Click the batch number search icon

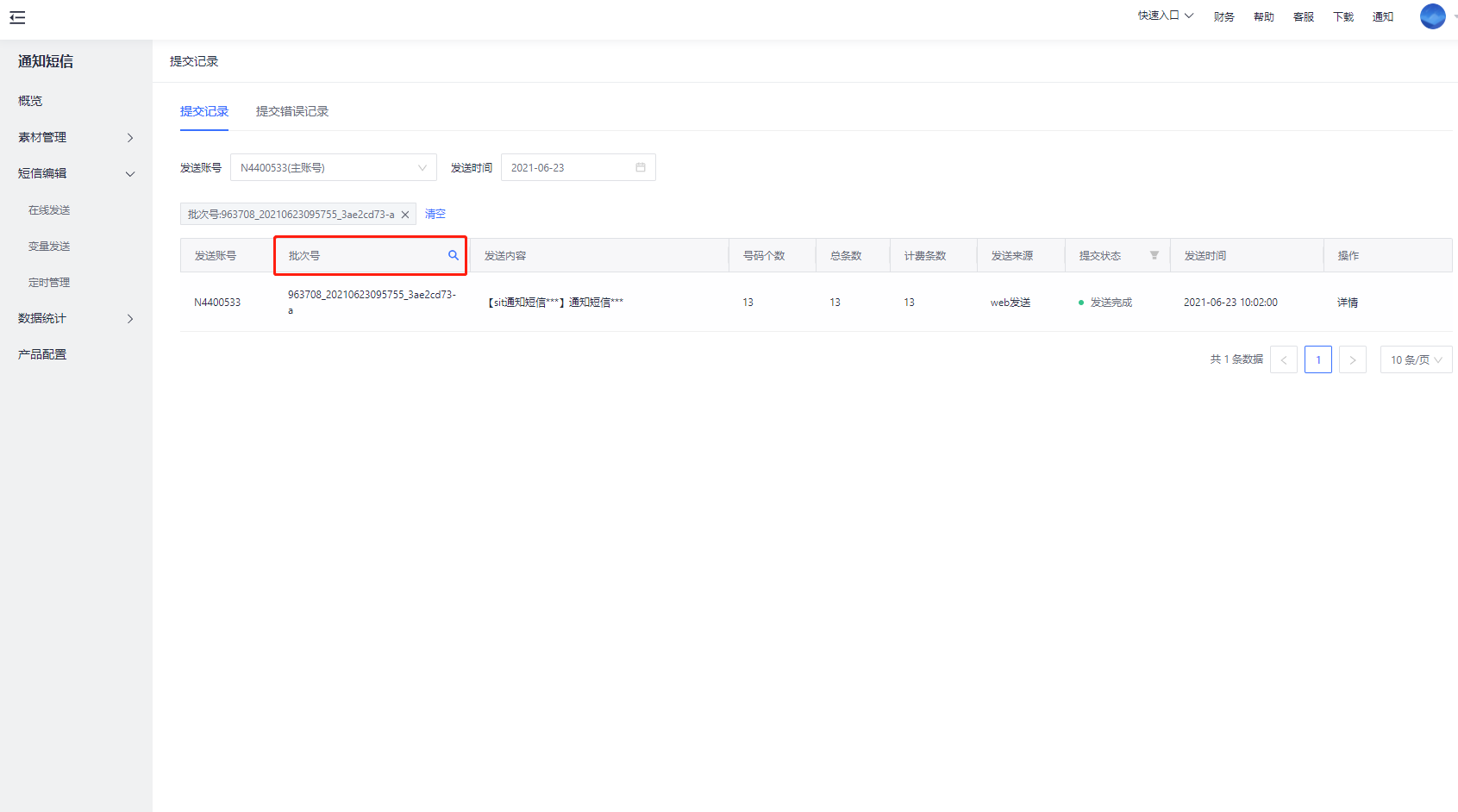(454, 255)
